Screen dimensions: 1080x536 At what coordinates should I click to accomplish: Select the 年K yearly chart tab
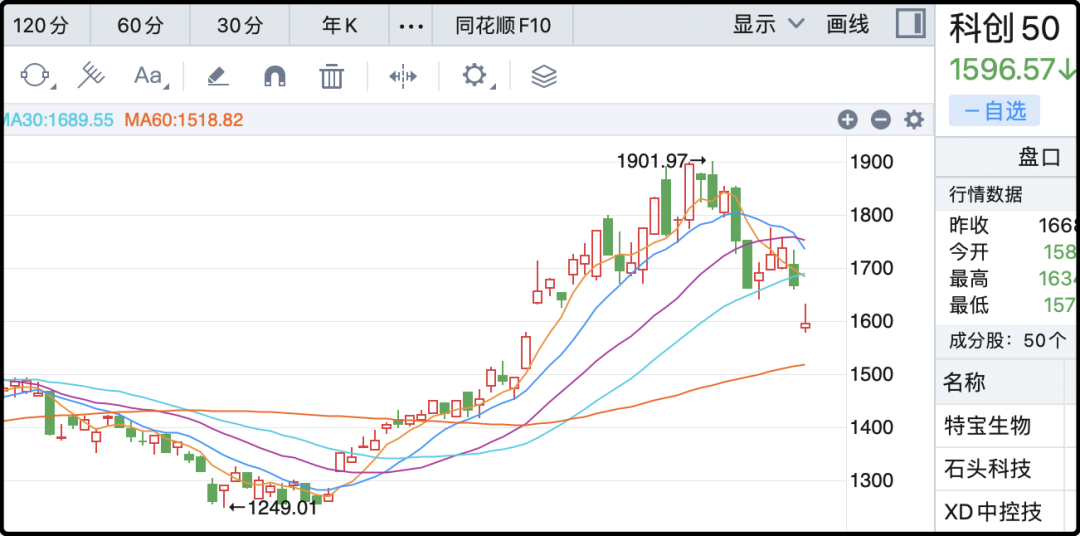(x=340, y=26)
